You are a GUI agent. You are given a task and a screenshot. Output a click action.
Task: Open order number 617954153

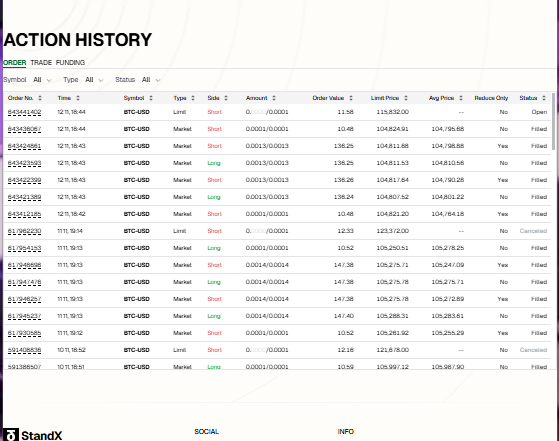pyautogui.click(x=25, y=248)
